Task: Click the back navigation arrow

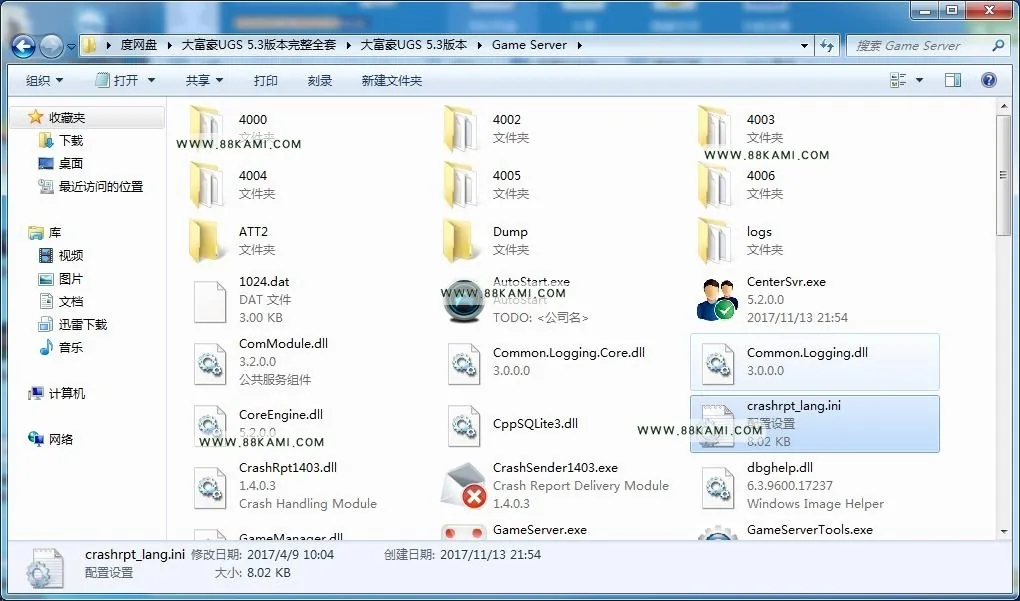Action: pos(23,46)
